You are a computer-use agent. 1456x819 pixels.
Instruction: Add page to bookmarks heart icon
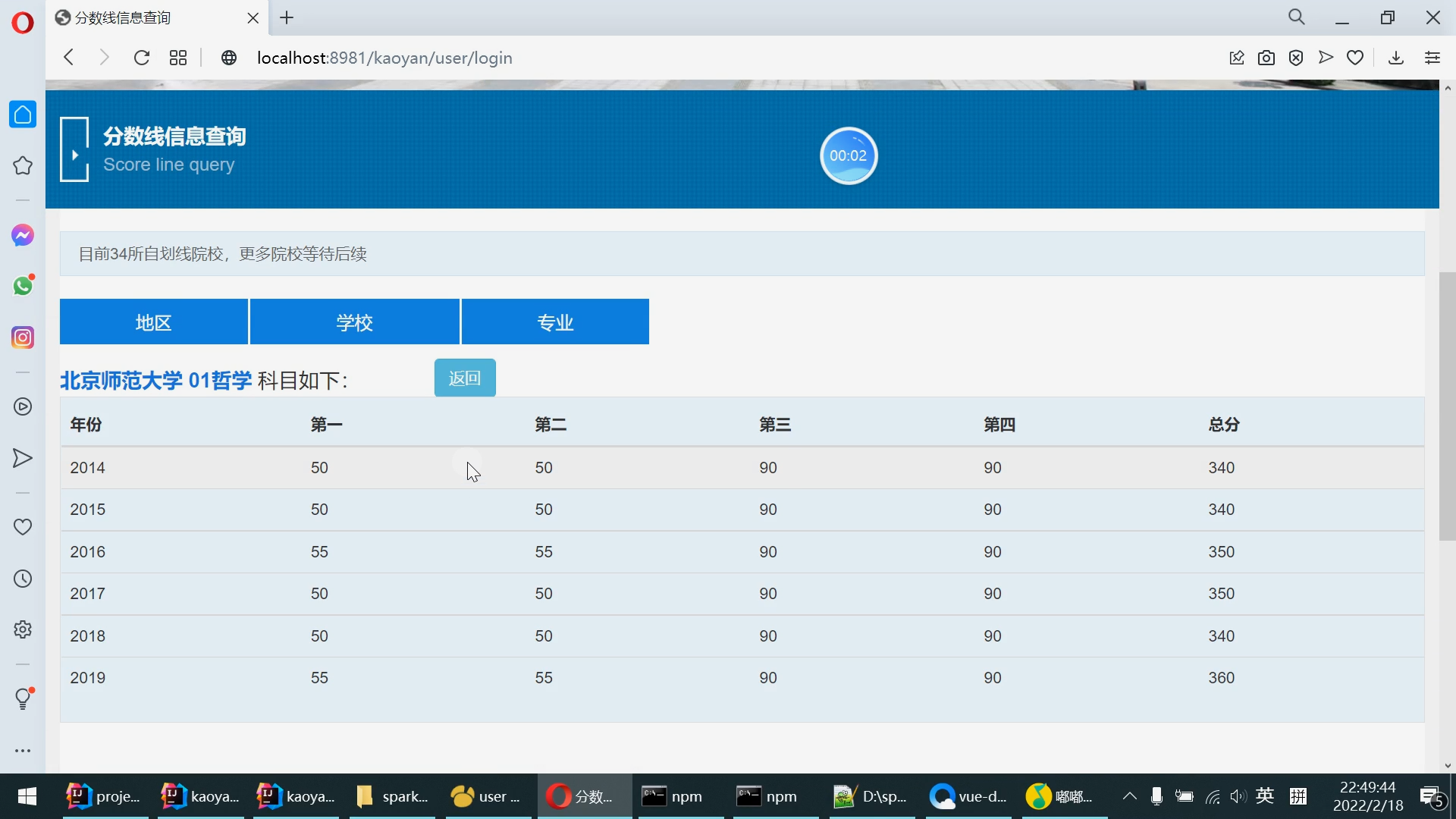point(1355,58)
